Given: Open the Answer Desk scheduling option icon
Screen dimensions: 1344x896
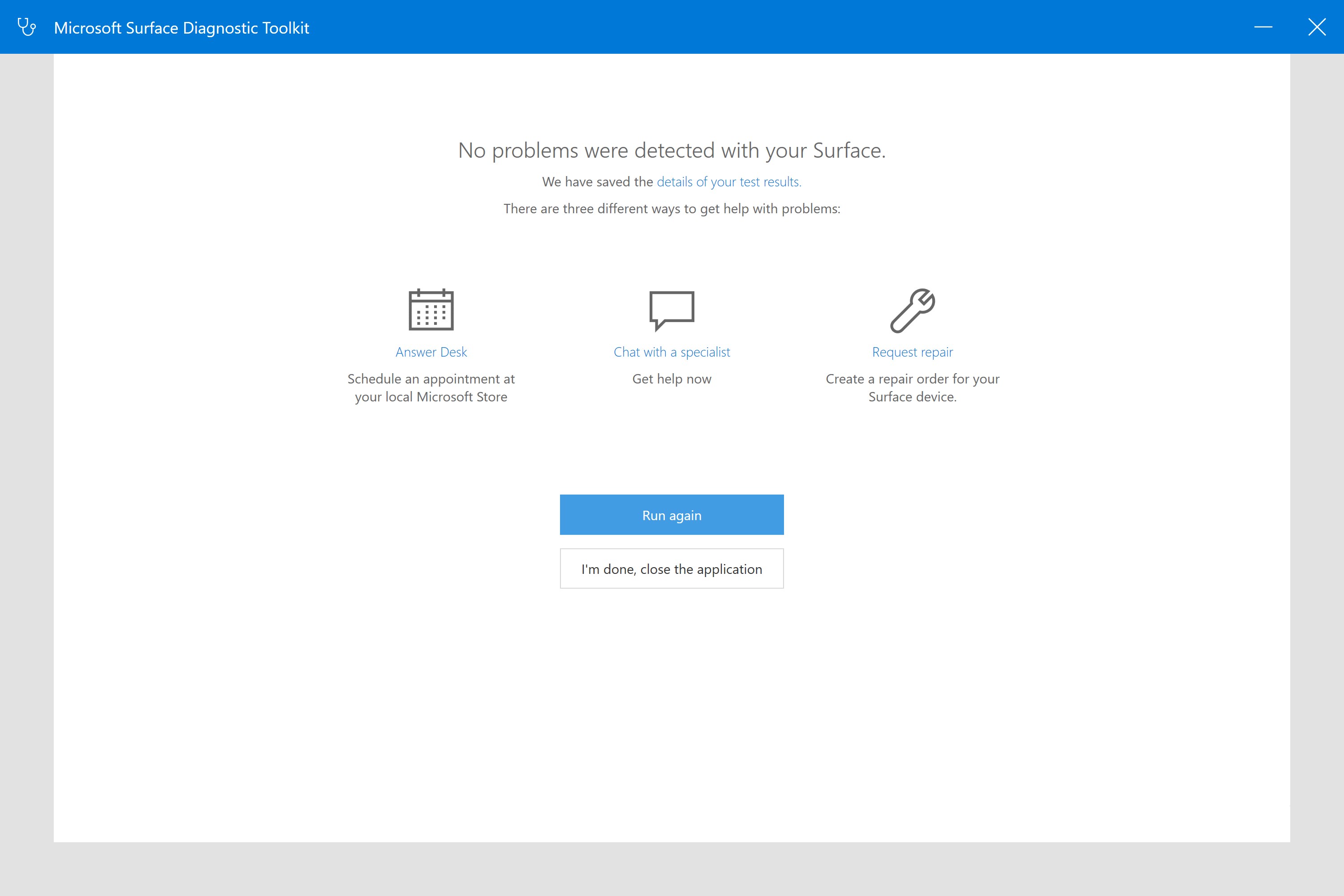Looking at the screenshot, I should [x=431, y=310].
